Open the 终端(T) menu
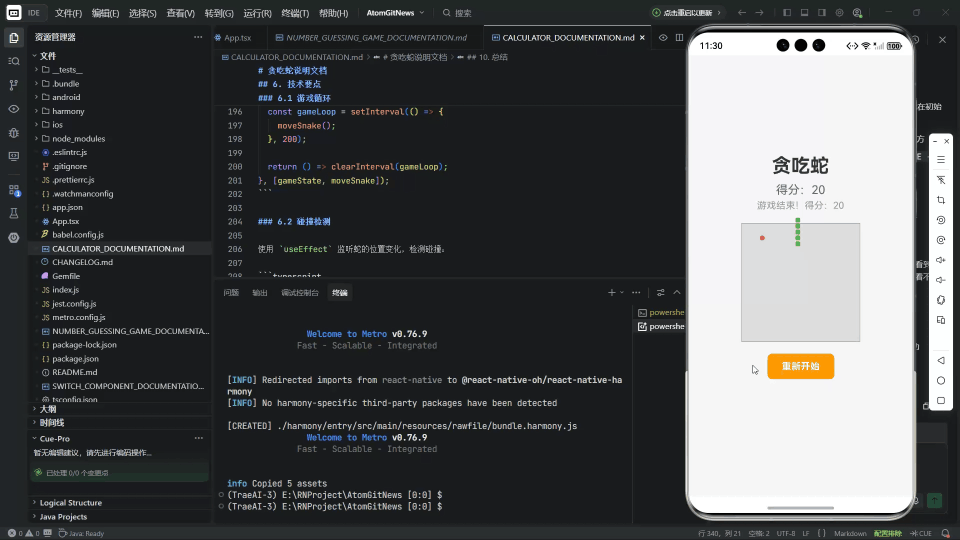960x540 pixels. (295, 13)
